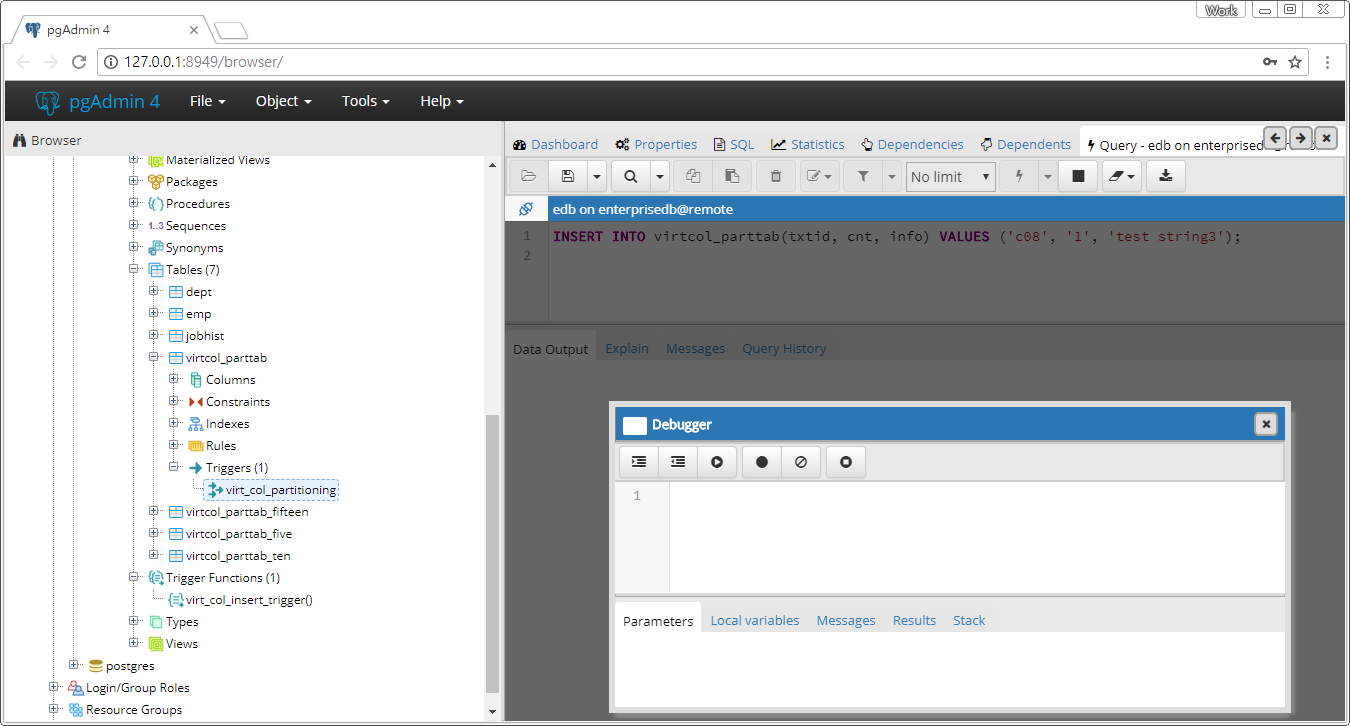Open the Clear eraser dropdown button
Screen dimensions: 1350x726
point(1122,177)
